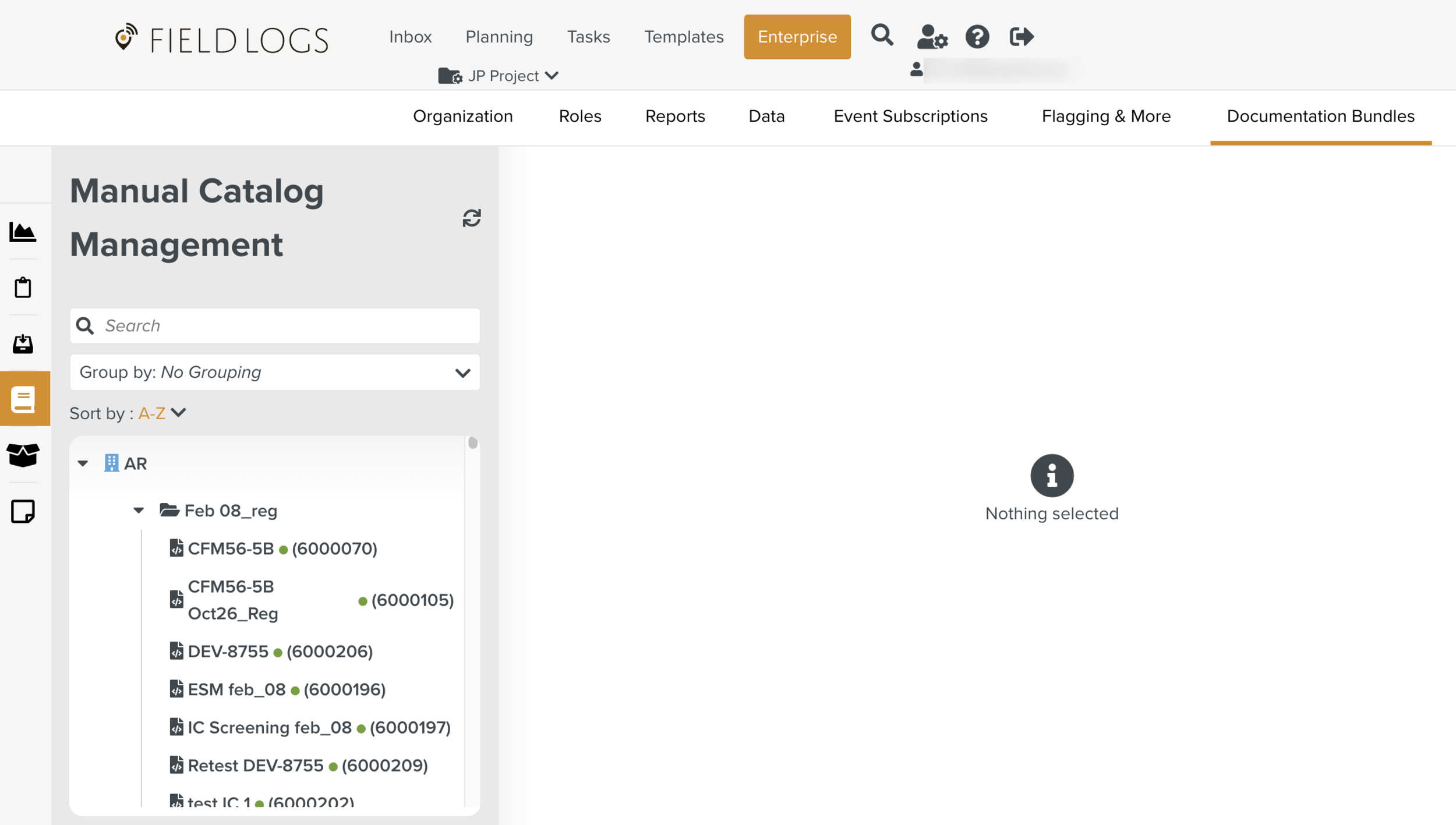This screenshot has width=1456, height=825.
Task: Click the logout icon
Action: tap(1021, 37)
